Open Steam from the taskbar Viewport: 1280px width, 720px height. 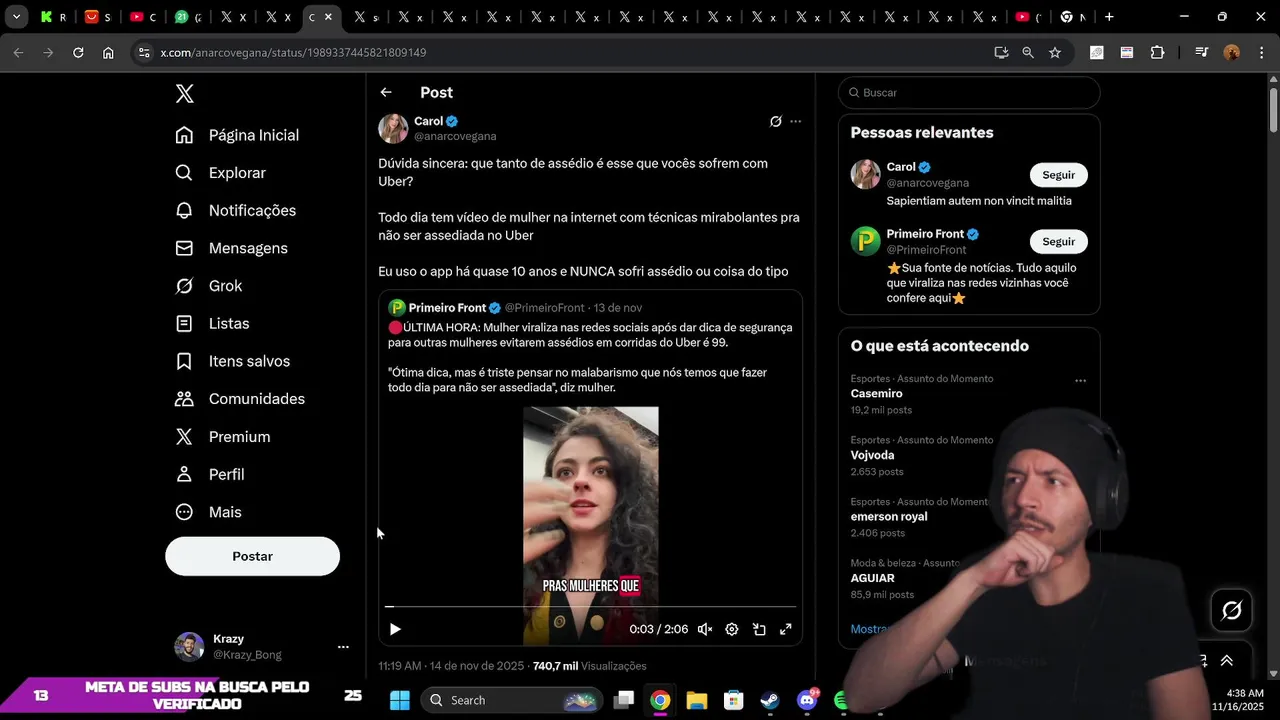coord(770,700)
